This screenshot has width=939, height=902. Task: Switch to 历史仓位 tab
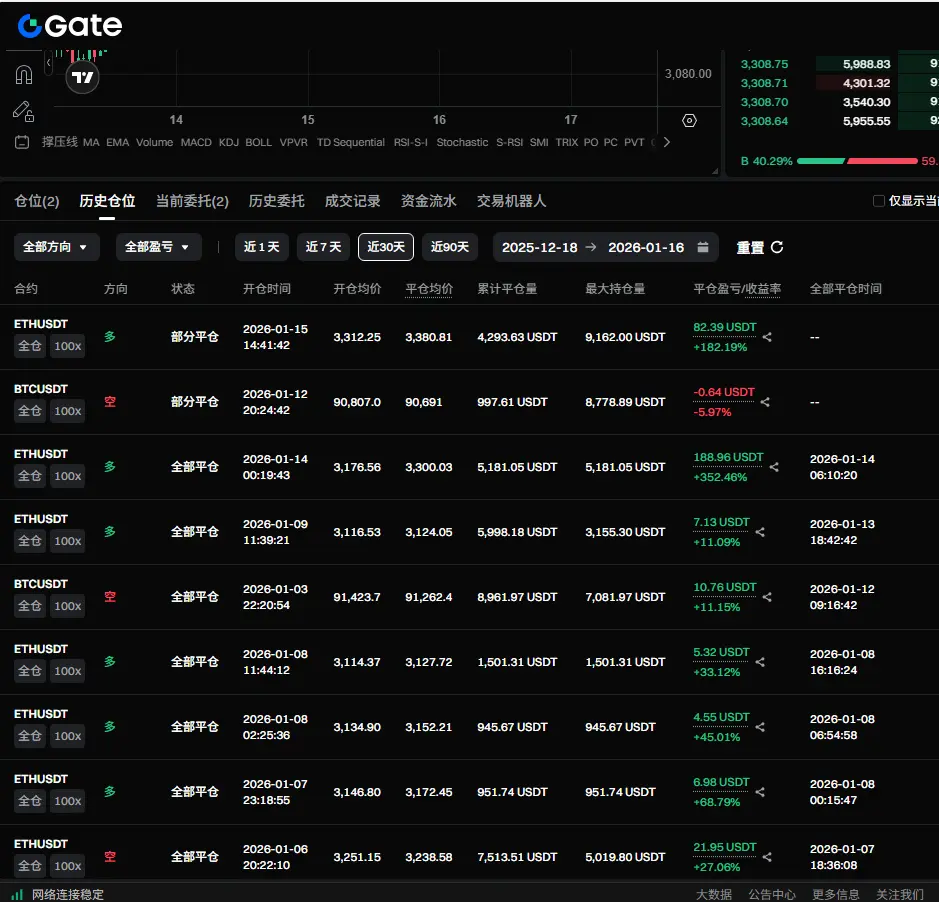(107, 201)
